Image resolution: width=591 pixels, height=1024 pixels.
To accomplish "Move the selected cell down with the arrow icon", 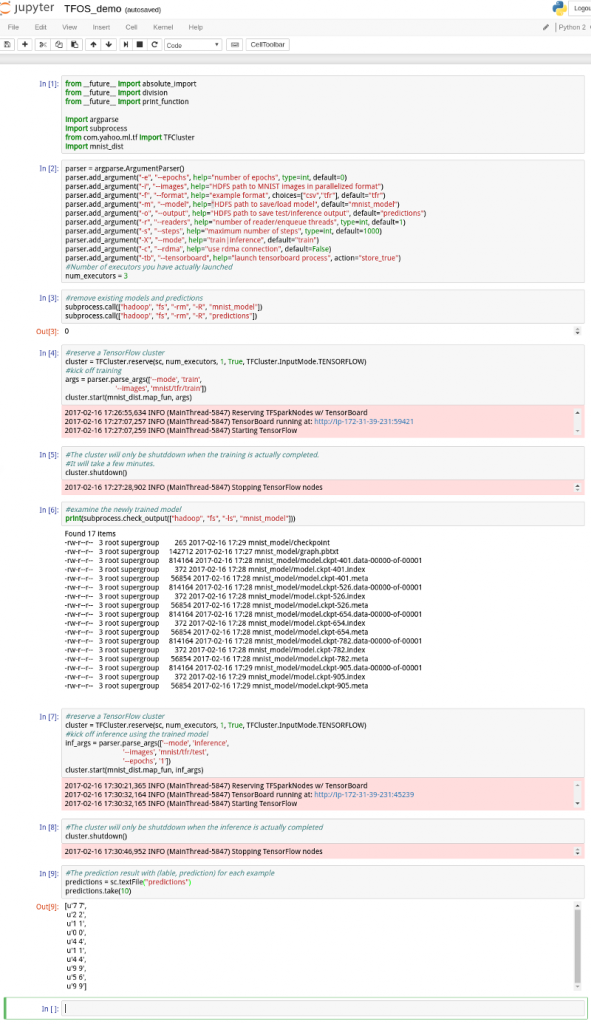I will point(108,44).
